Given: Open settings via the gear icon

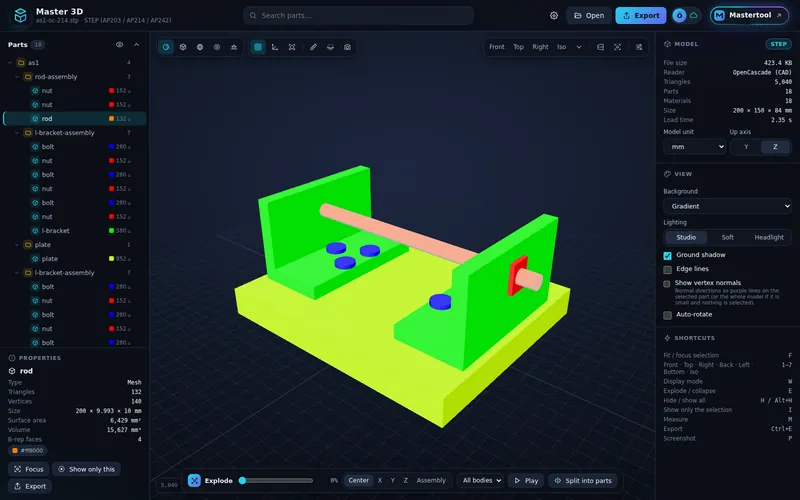Looking at the screenshot, I should click(x=554, y=16).
